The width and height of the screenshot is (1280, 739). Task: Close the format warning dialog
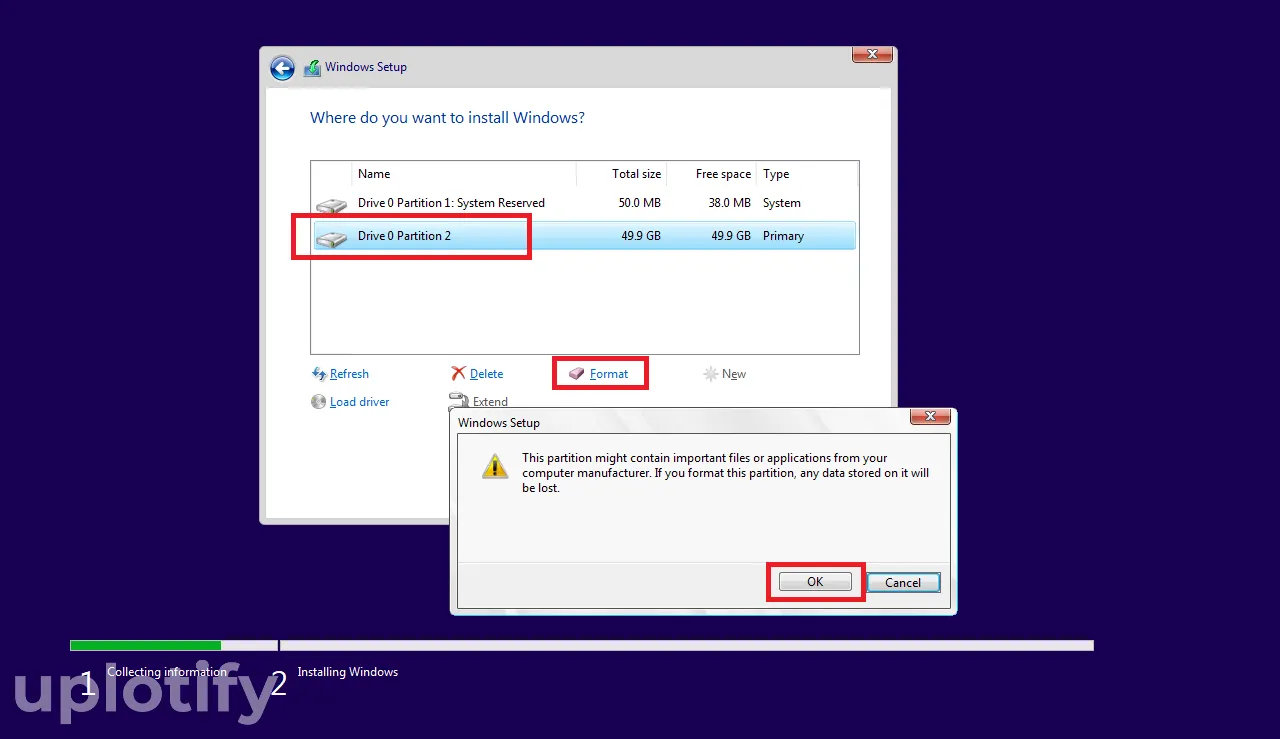pyautogui.click(x=930, y=416)
